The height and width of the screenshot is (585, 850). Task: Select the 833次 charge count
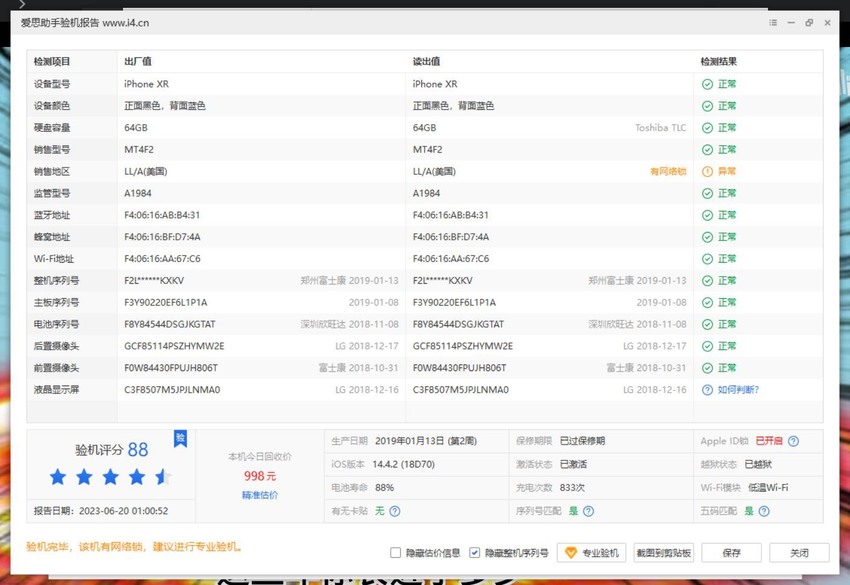572,487
